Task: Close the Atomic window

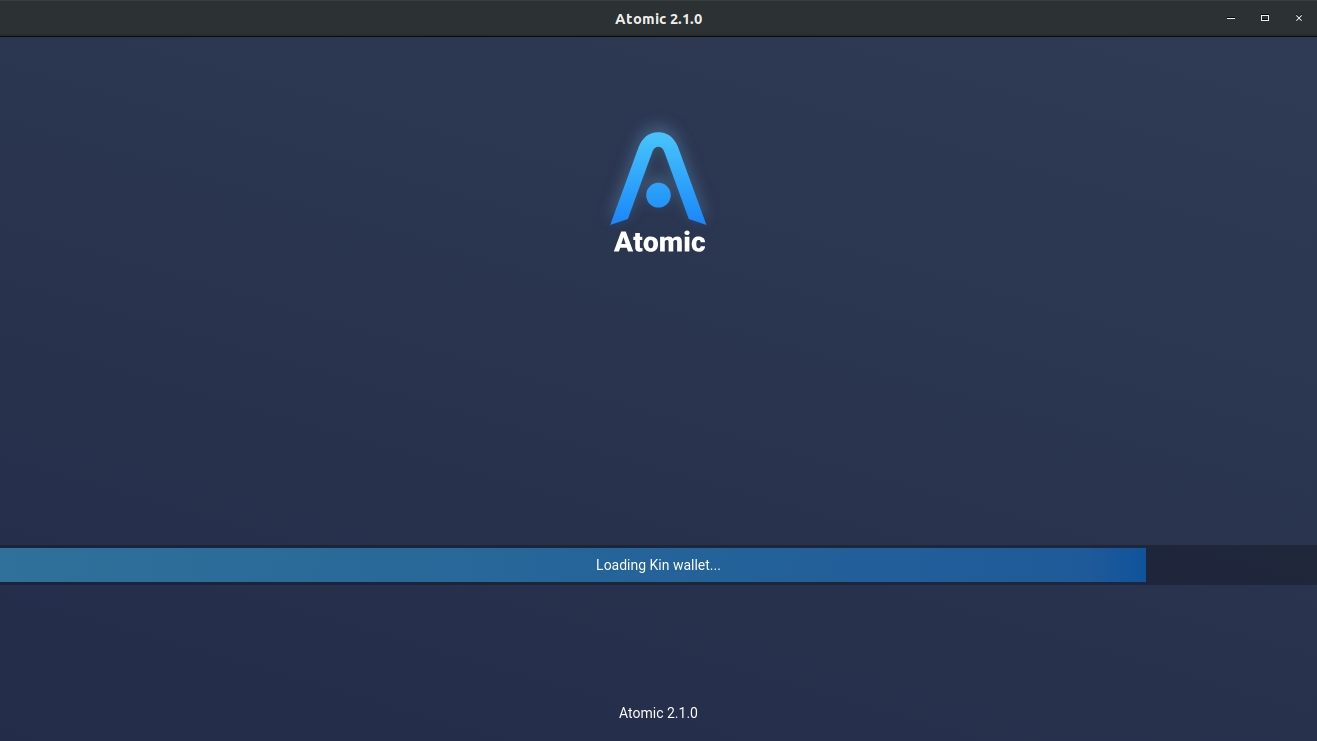Action: click(x=1299, y=19)
